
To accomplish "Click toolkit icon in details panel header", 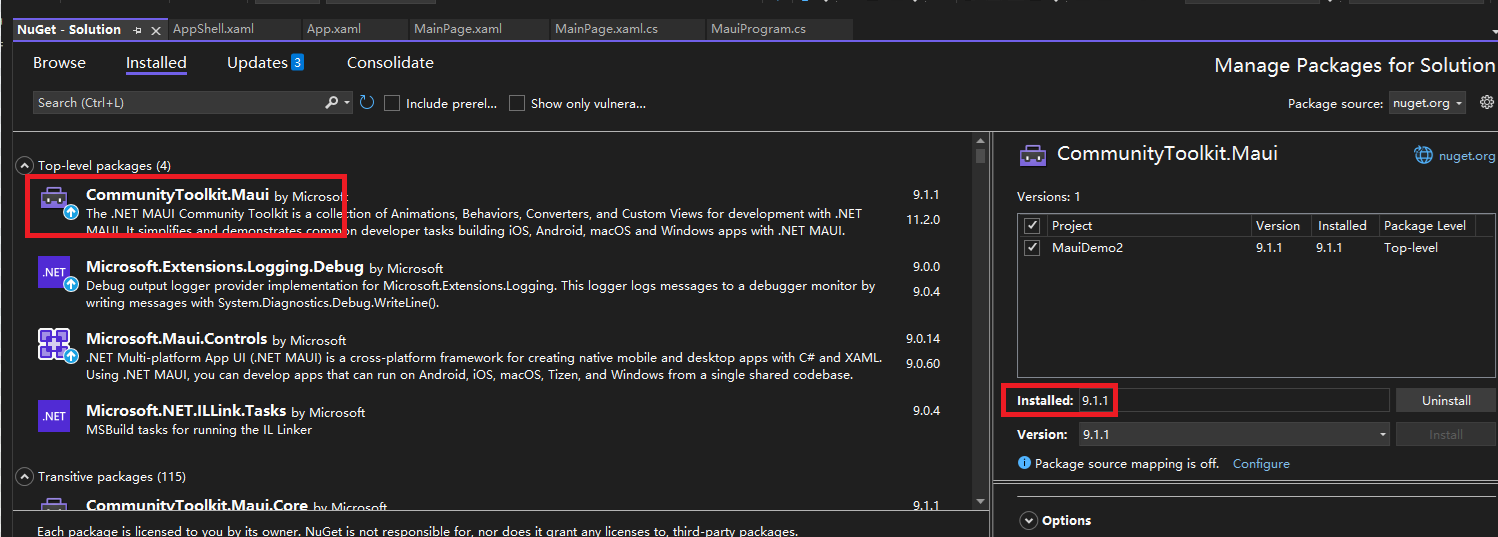I will coord(1033,155).
